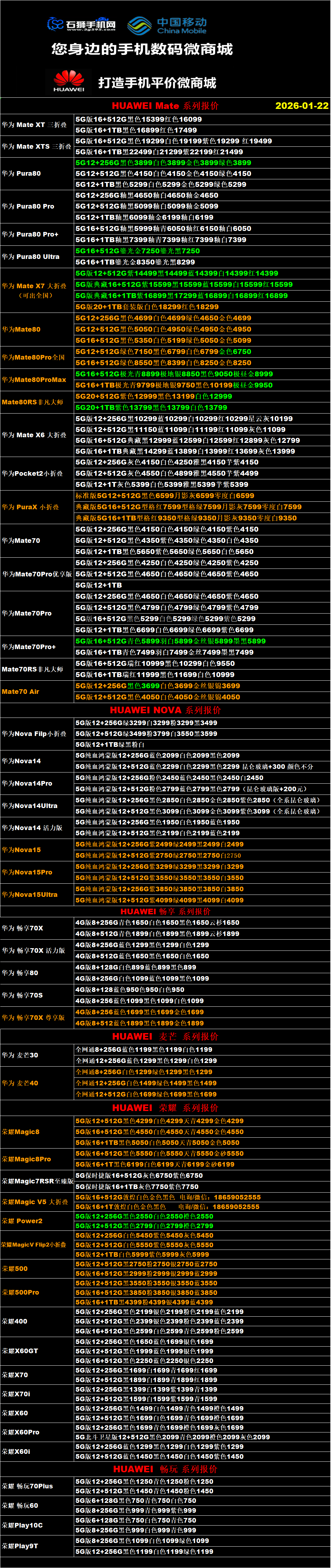Select the 华为 Mate XT 三折叠 row label

tap(35, 125)
